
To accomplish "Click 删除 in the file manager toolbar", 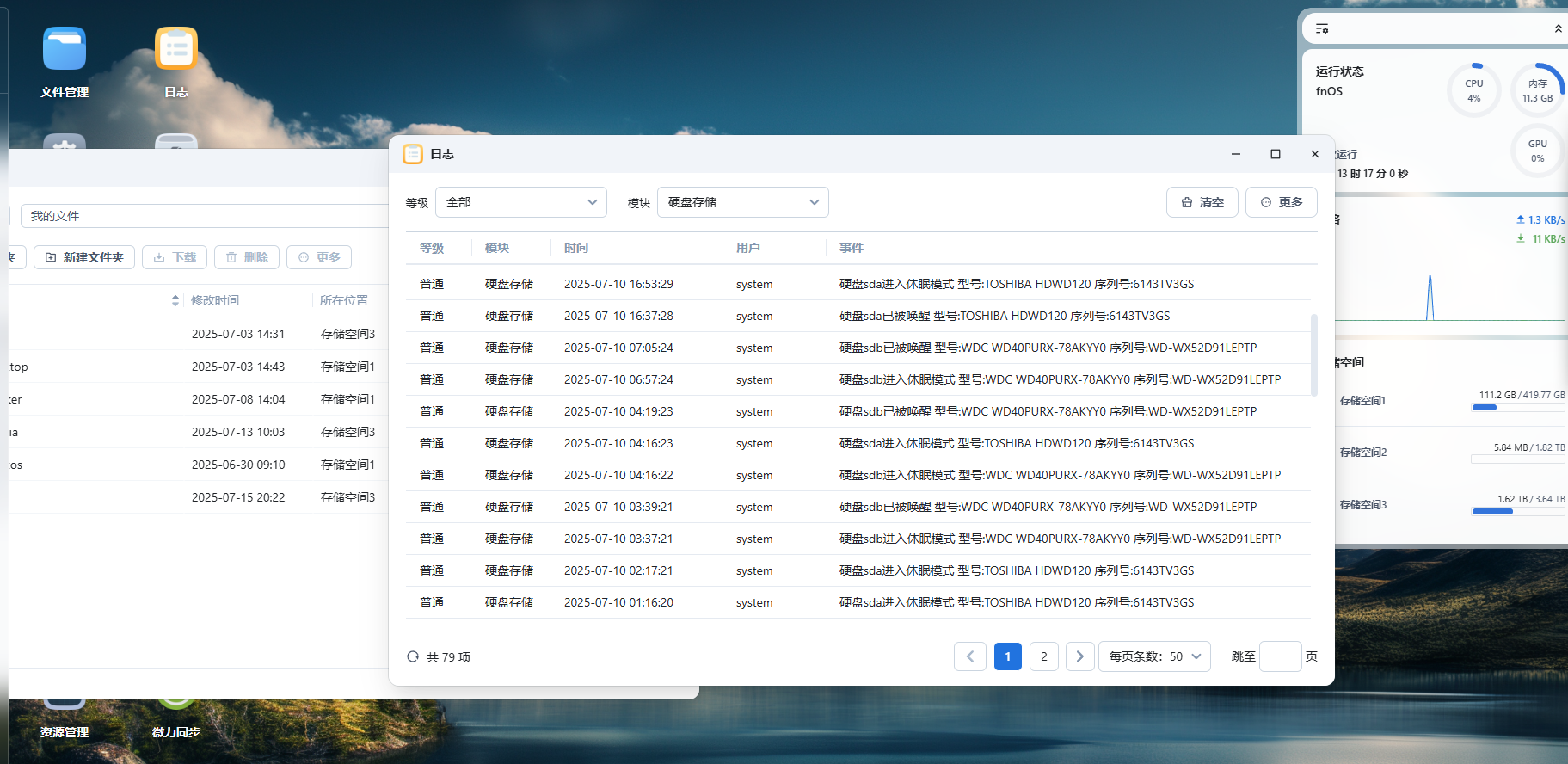I will (247, 257).
